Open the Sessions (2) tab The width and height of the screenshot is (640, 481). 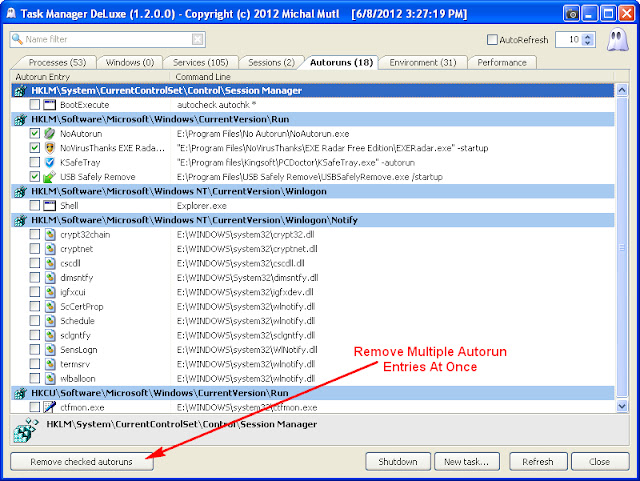(x=271, y=62)
